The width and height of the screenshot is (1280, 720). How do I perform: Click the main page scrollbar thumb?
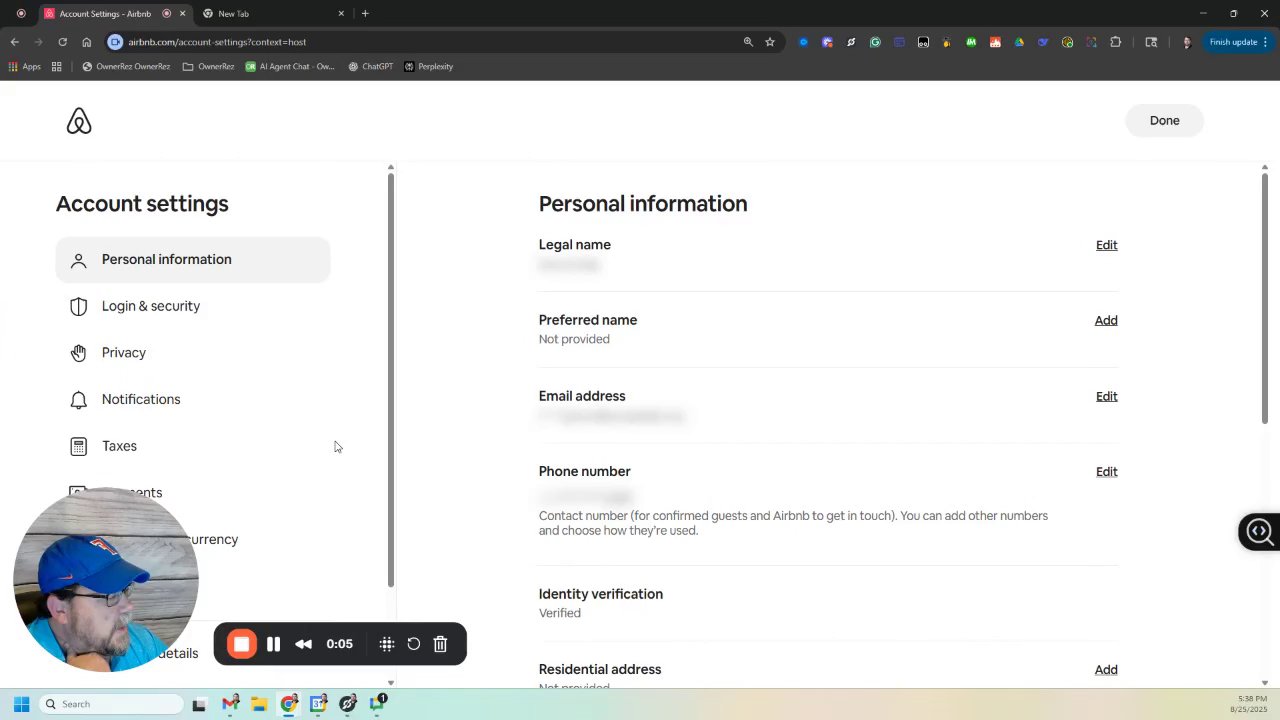tap(1264, 298)
